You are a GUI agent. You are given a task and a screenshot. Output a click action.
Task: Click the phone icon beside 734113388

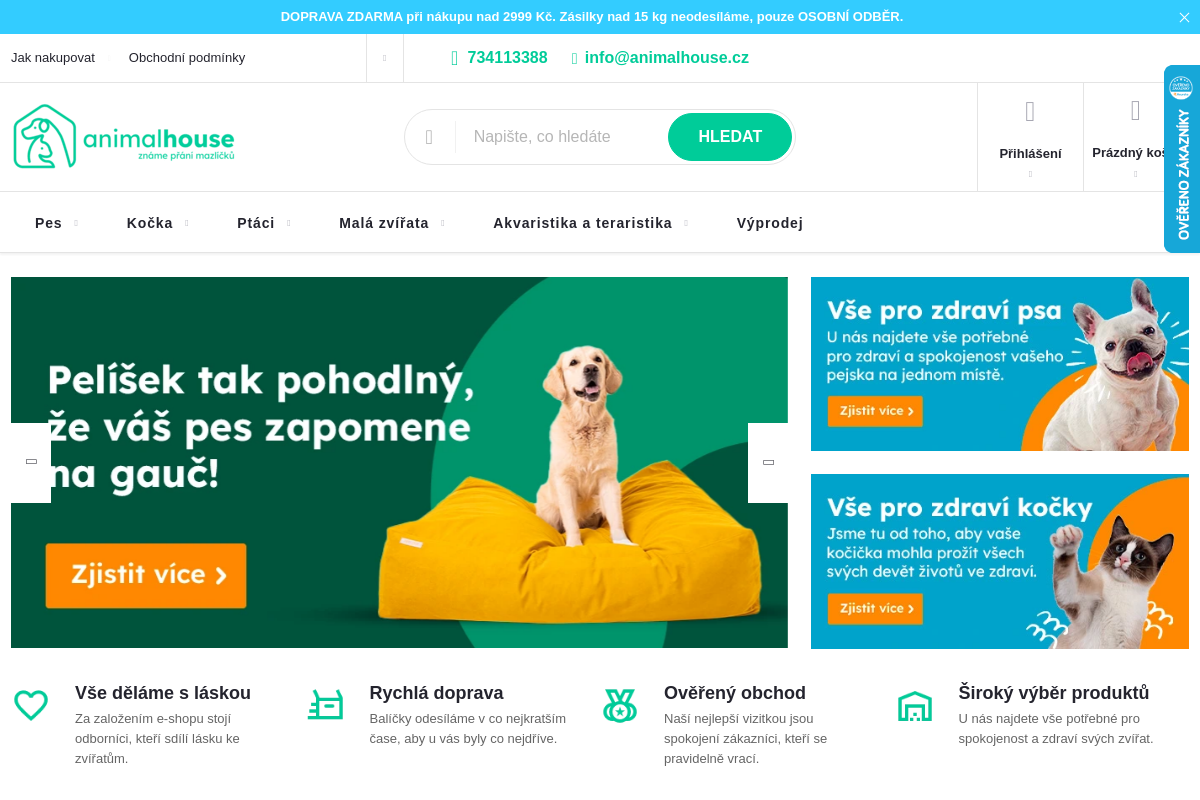(455, 58)
